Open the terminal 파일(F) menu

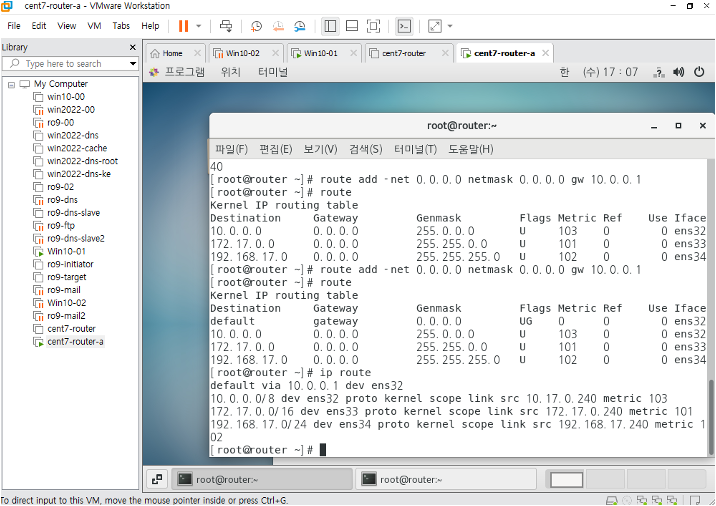click(x=232, y=149)
